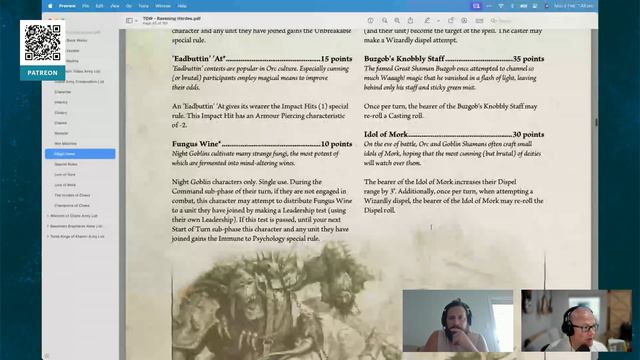Select the Infantry entry in the sidebar outline

tap(61, 102)
